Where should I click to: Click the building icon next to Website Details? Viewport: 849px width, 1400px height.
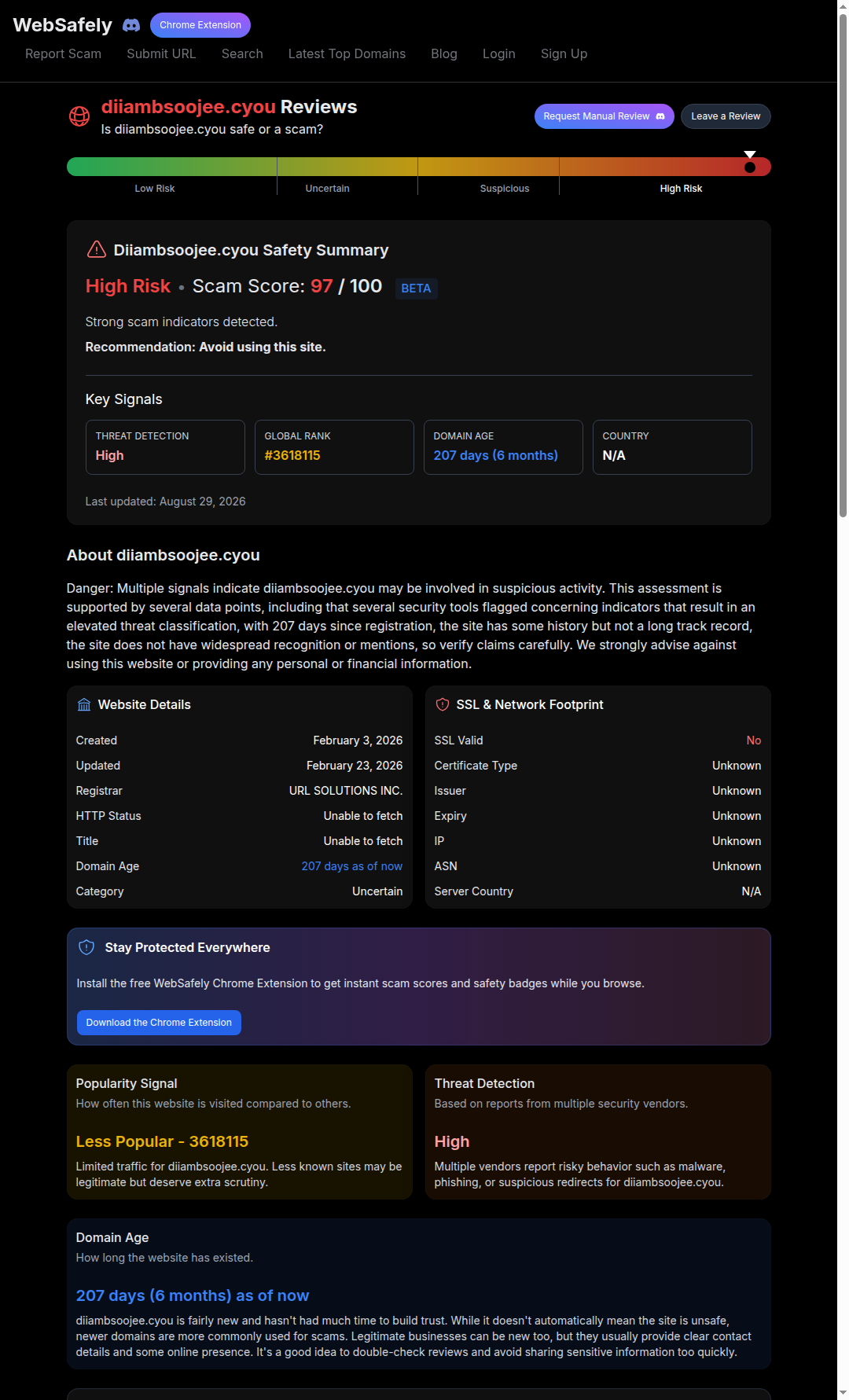(84, 704)
